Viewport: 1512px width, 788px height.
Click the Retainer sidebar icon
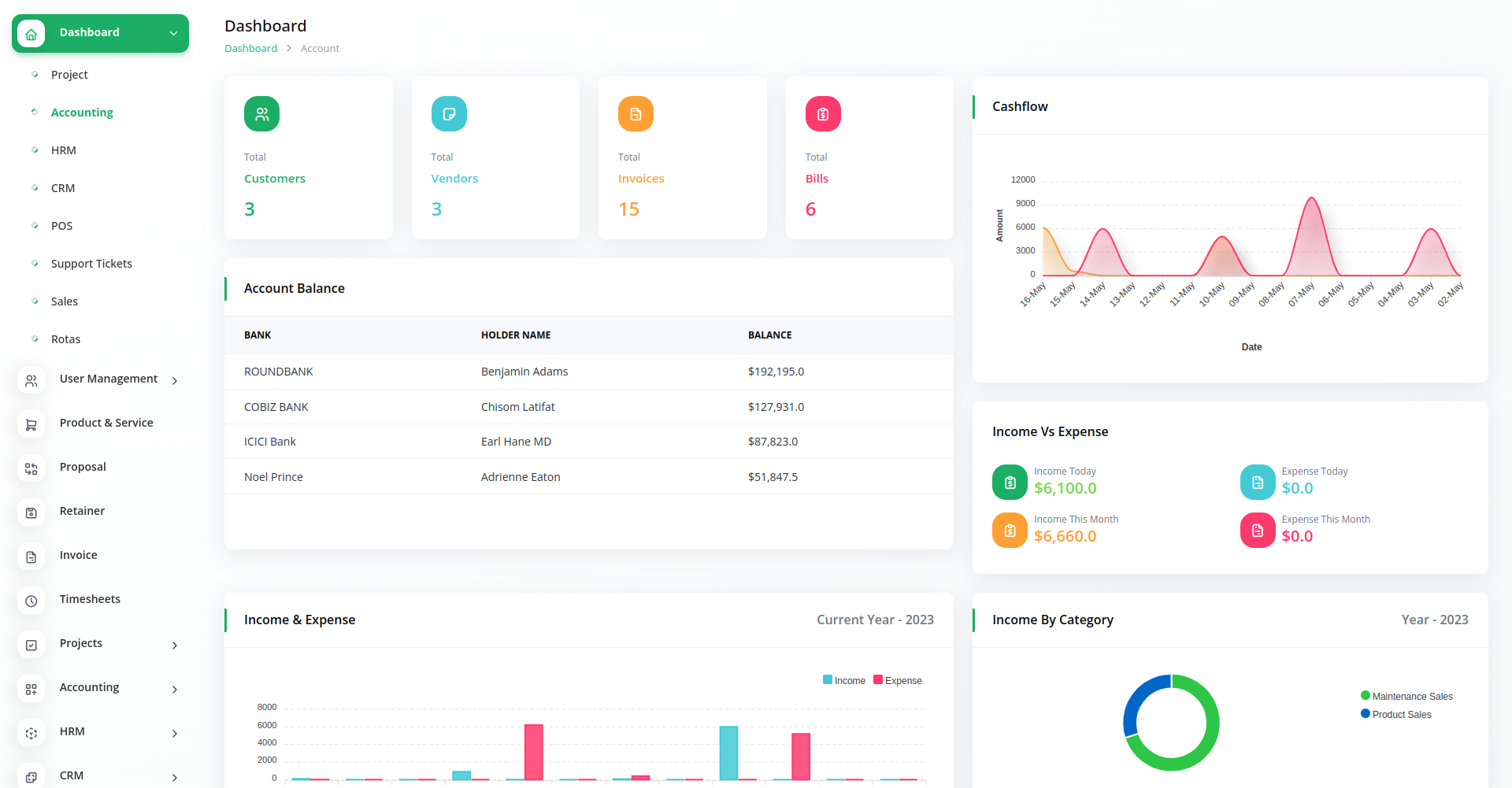tap(31, 513)
